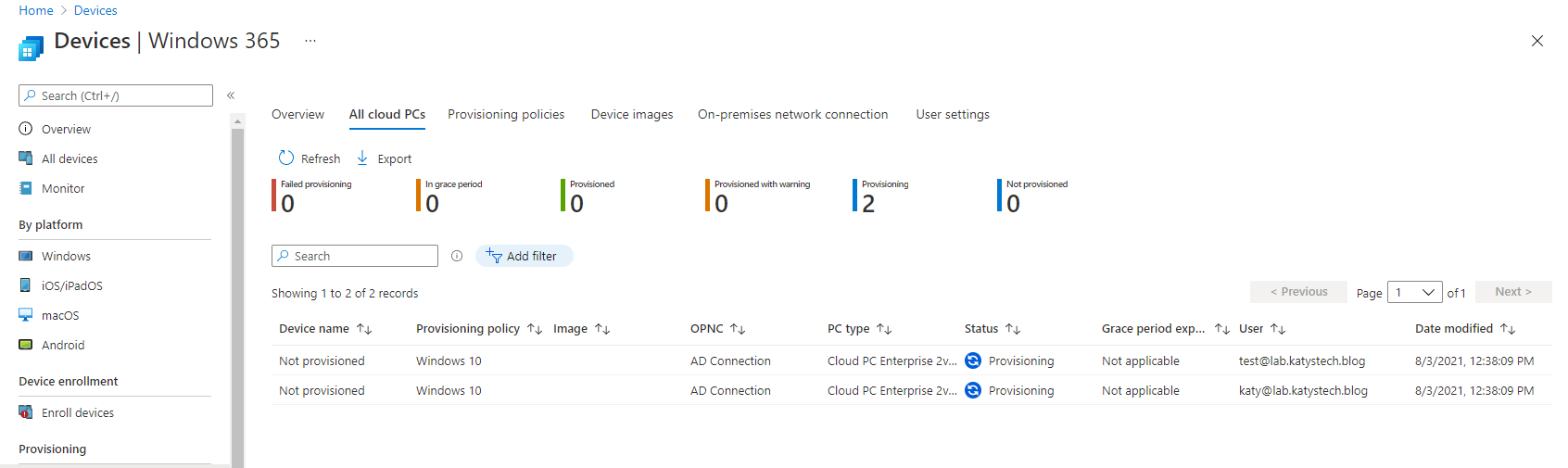Switch to Provisioning policies tab
The width and height of the screenshot is (1568, 468).
(506, 114)
